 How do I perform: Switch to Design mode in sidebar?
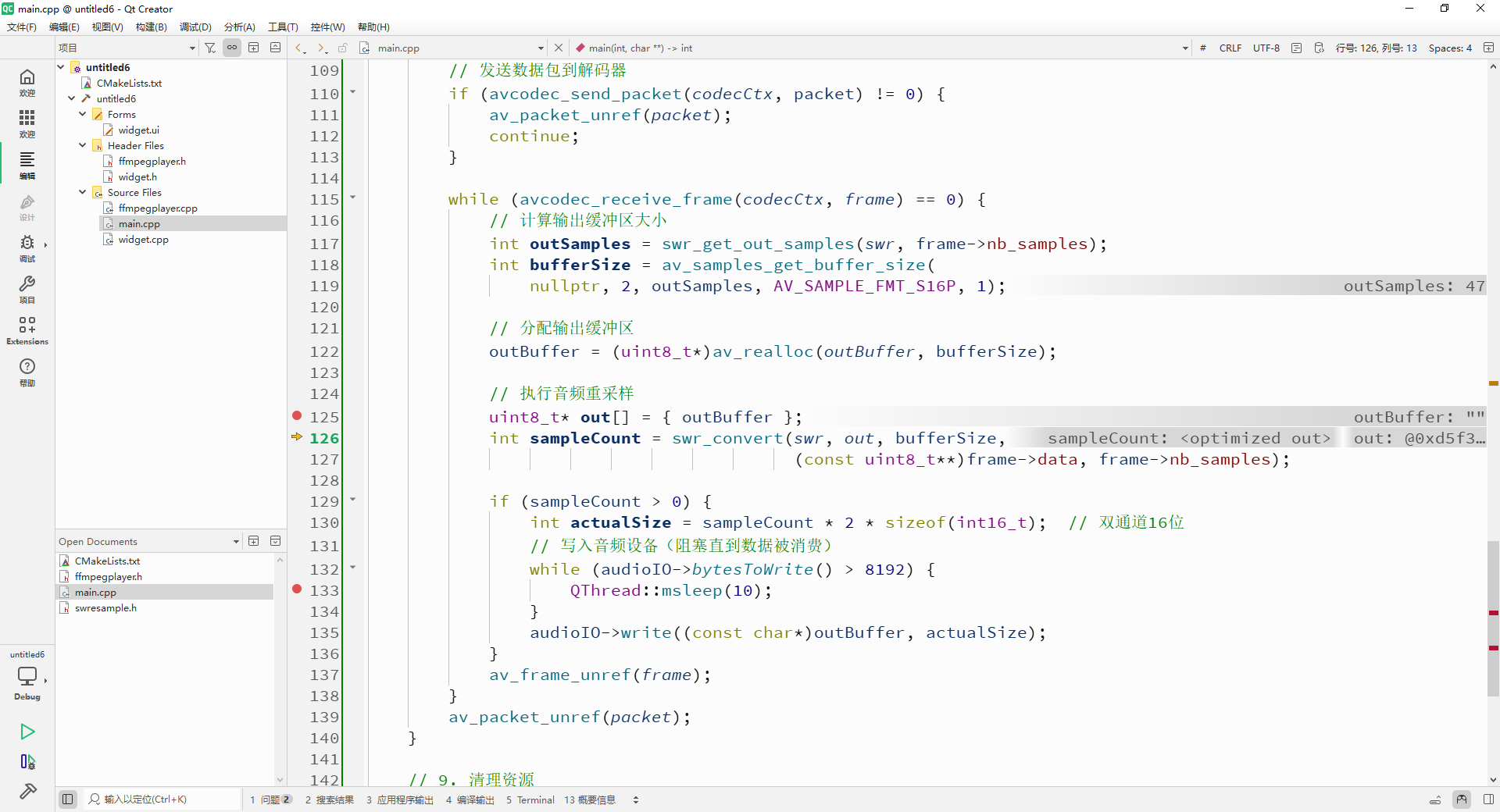[x=27, y=206]
